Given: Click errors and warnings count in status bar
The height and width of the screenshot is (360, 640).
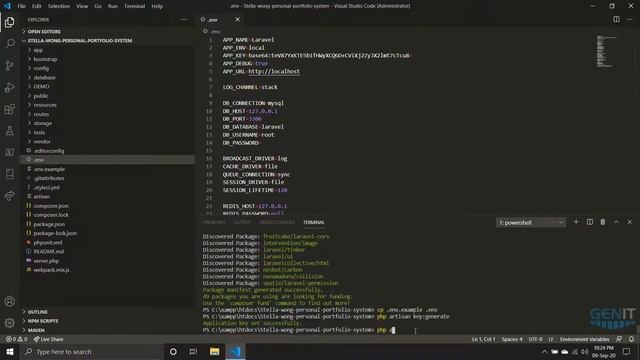Looking at the screenshot, I should click(17, 339).
